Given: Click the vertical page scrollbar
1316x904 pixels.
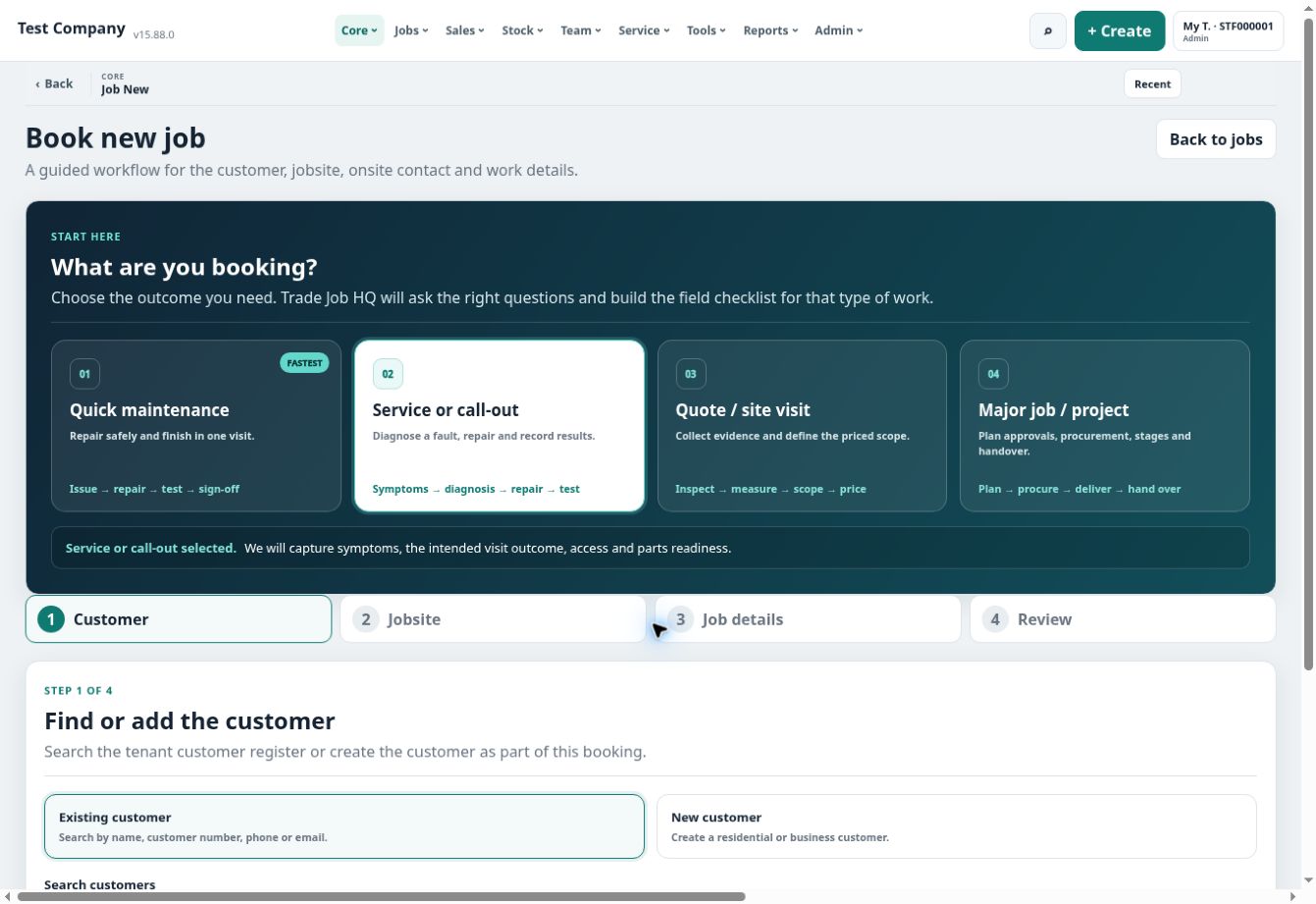Looking at the screenshot, I should tap(1308, 344).
